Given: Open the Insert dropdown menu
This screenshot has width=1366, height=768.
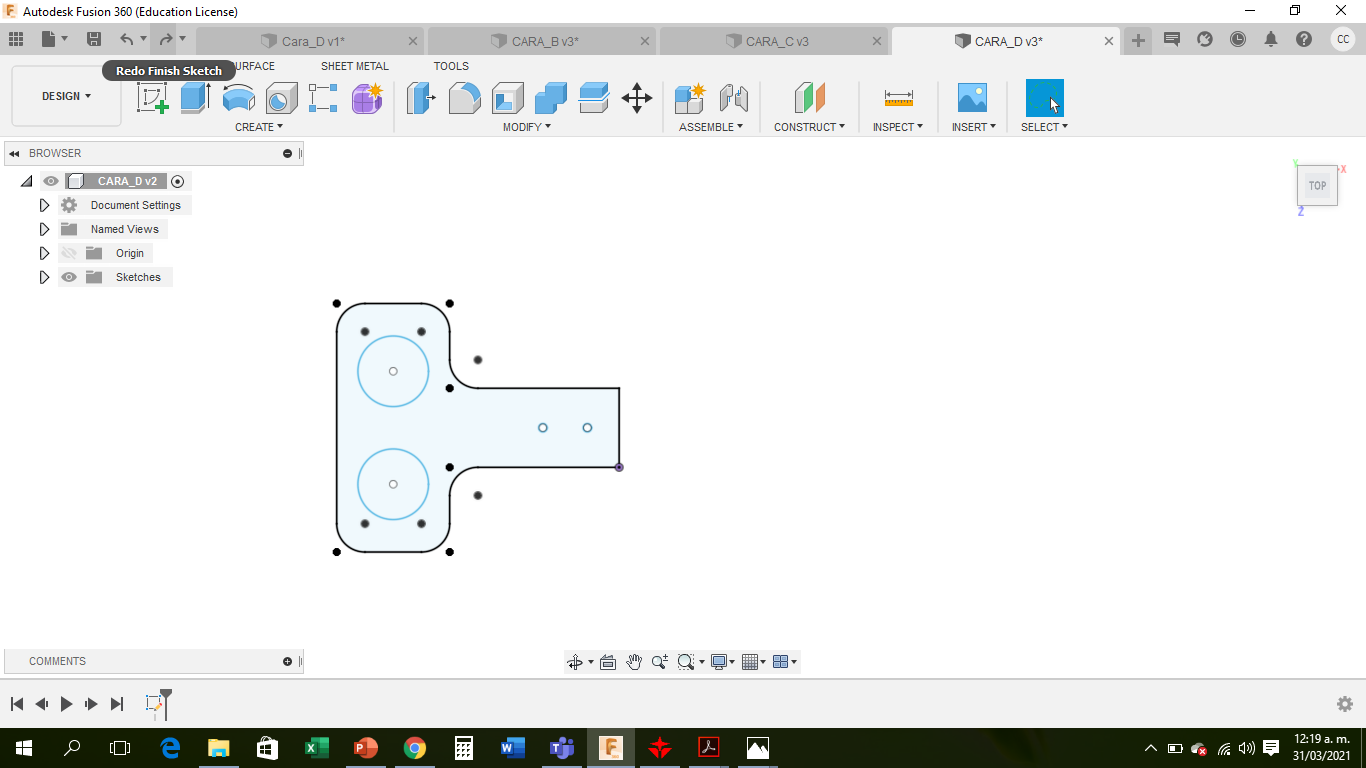Looking at the screenshot, I should [974, 127].
